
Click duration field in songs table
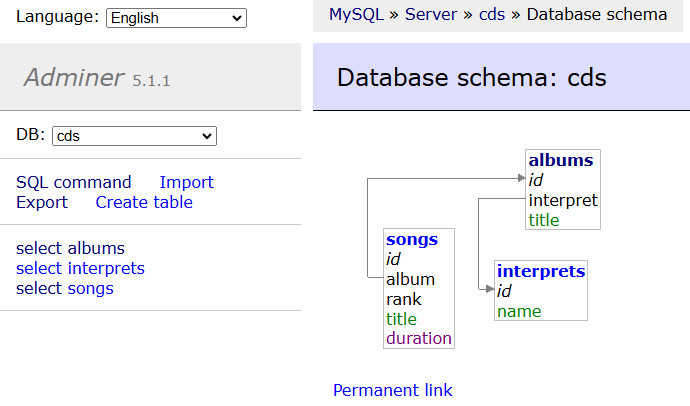tap(418, 338)
